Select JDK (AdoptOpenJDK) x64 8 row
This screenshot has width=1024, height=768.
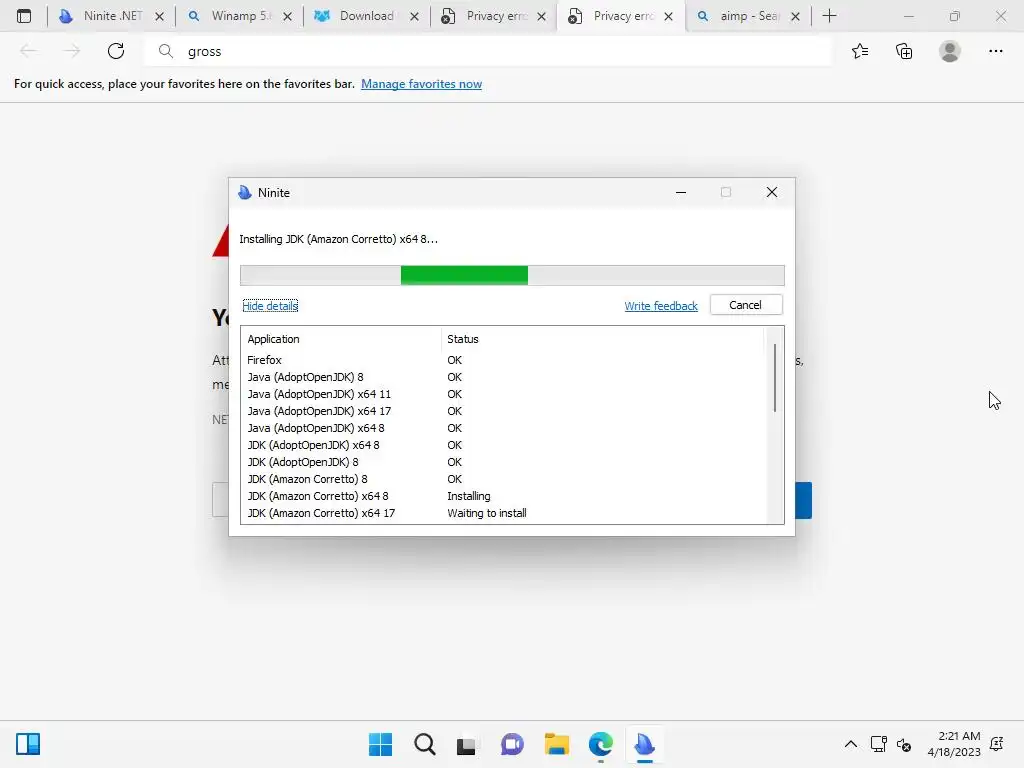coord(503,445)
